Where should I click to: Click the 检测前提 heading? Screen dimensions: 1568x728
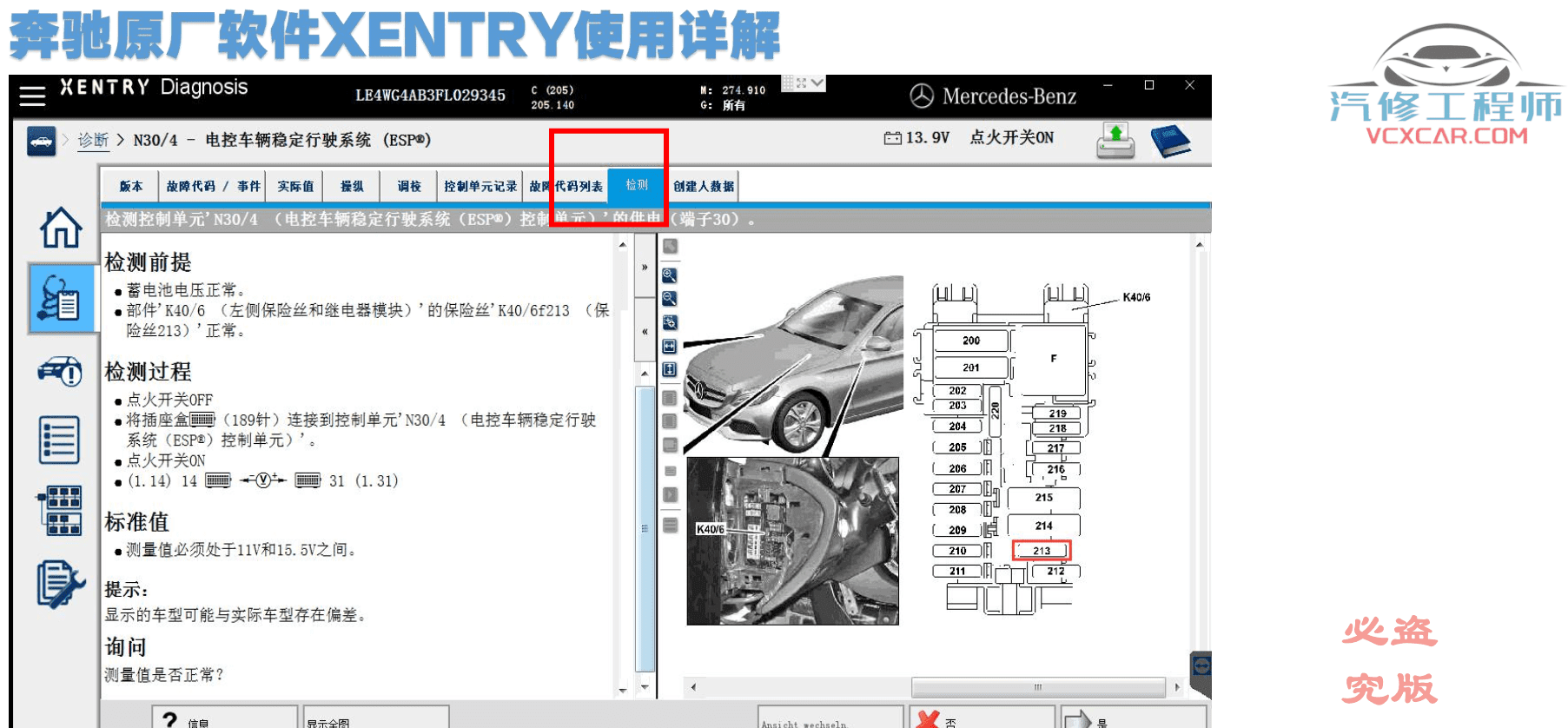[149, 261]
